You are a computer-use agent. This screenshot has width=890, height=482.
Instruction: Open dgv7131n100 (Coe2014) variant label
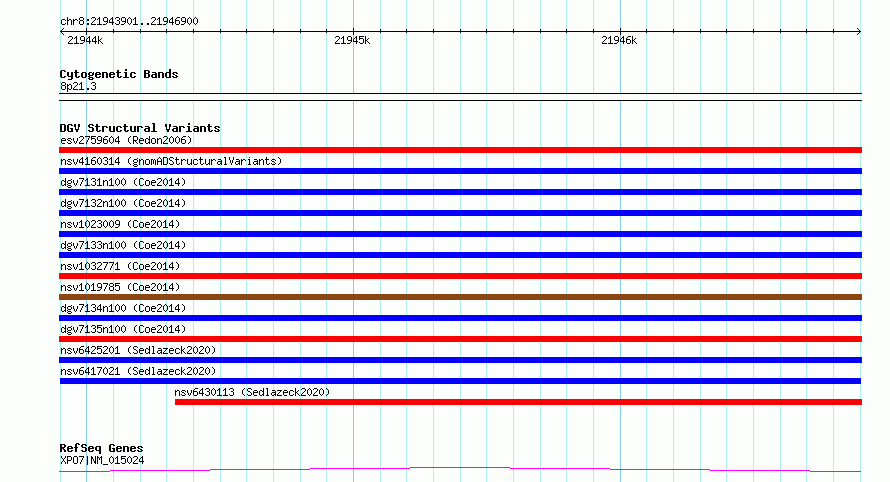point(123,182)
